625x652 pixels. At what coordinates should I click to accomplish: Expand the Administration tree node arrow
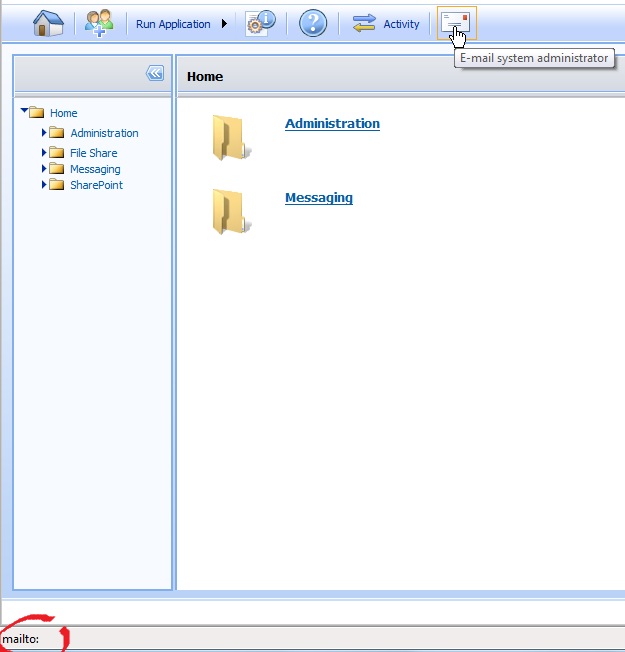pyautogui.click(x=44, y=132)
